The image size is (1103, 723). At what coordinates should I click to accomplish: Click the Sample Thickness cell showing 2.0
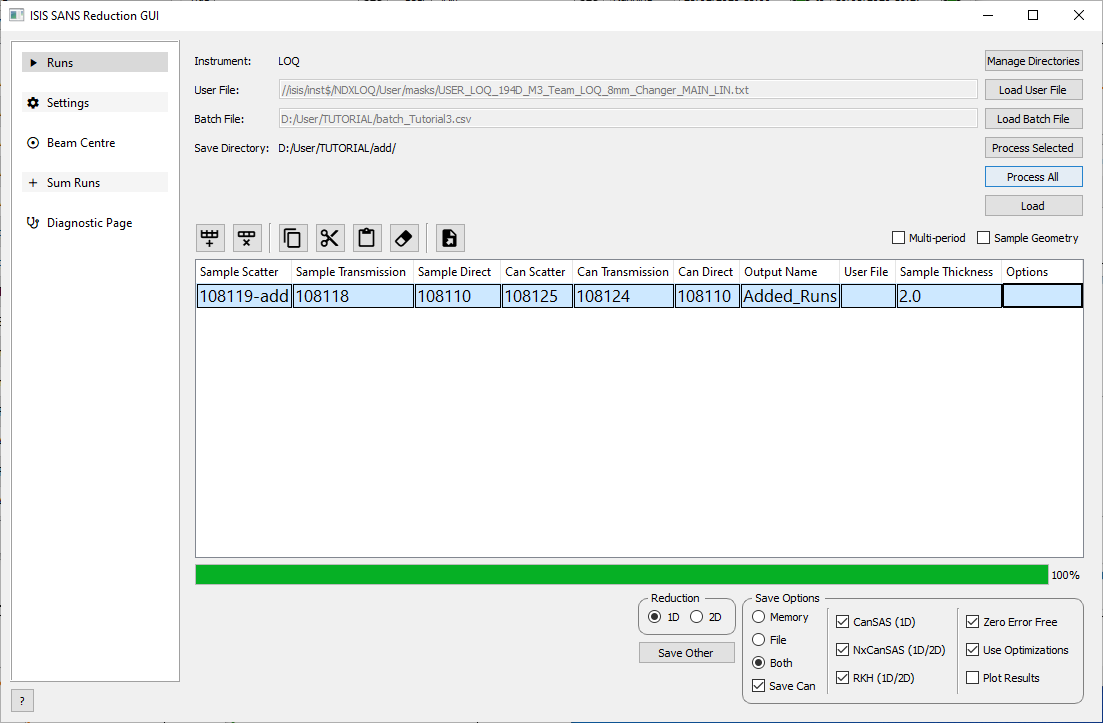[948, 296]
